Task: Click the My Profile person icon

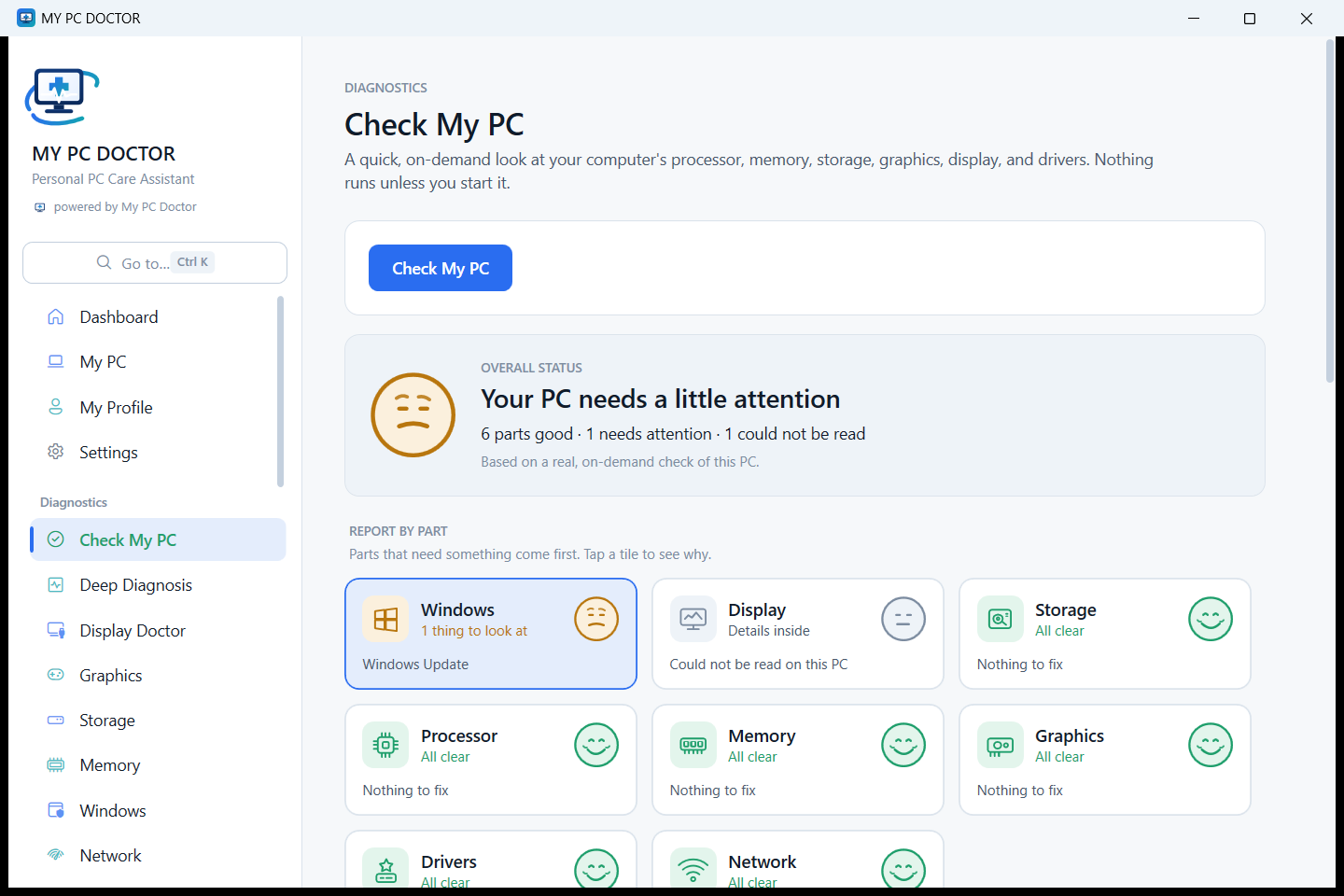Action: [56, 407]
